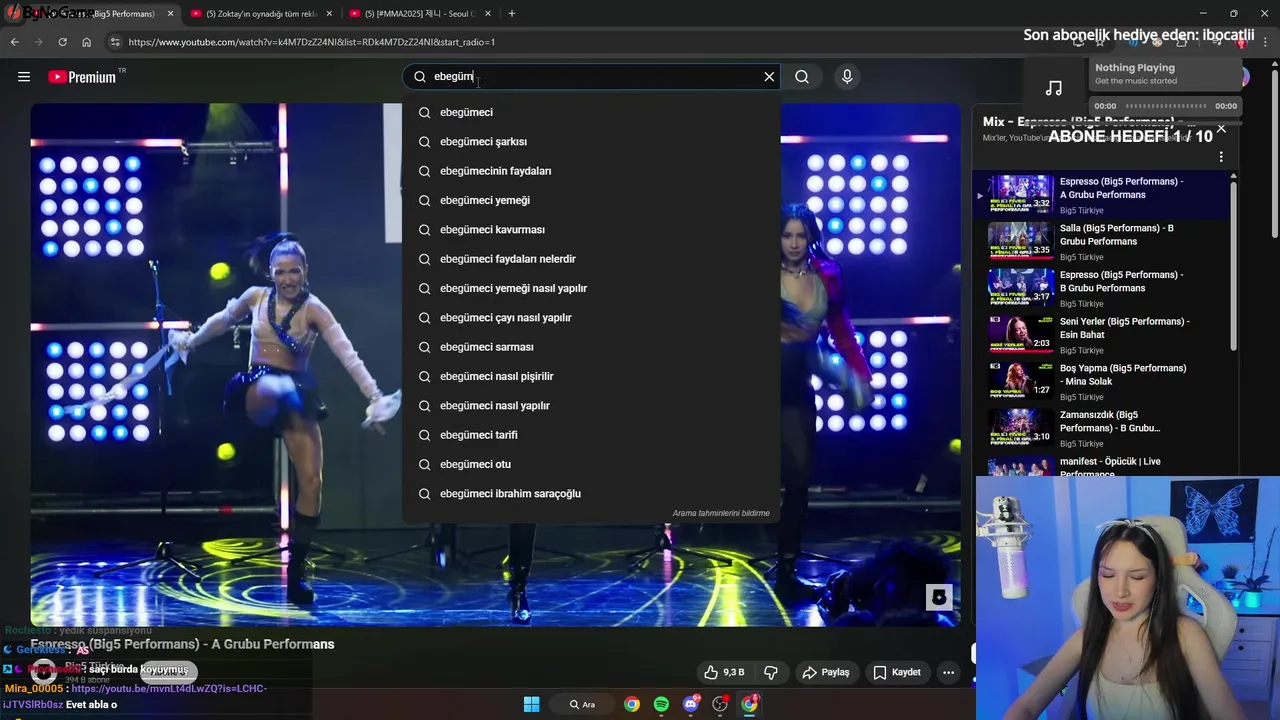1280x720 pixels.
Task: Open Spotify from the taskbar
Action: pyautogui.click(x=661, y=704)
